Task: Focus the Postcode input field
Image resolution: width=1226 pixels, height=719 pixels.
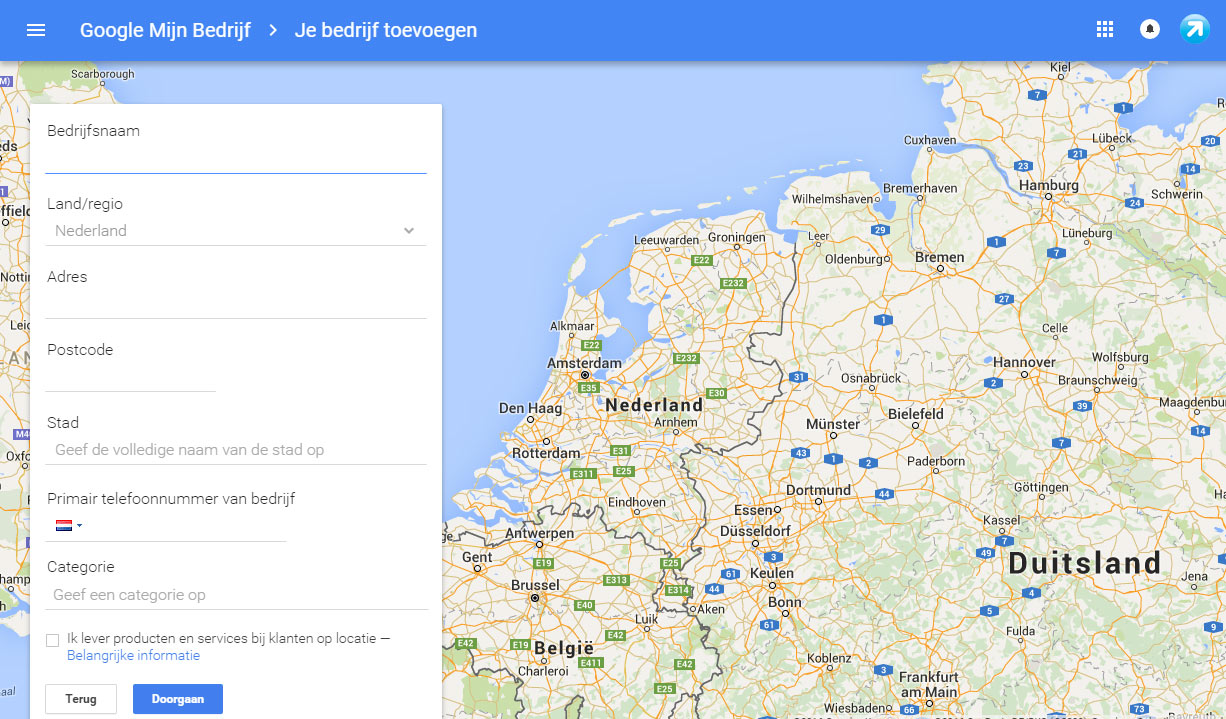Action: click(x=131, y=377)
